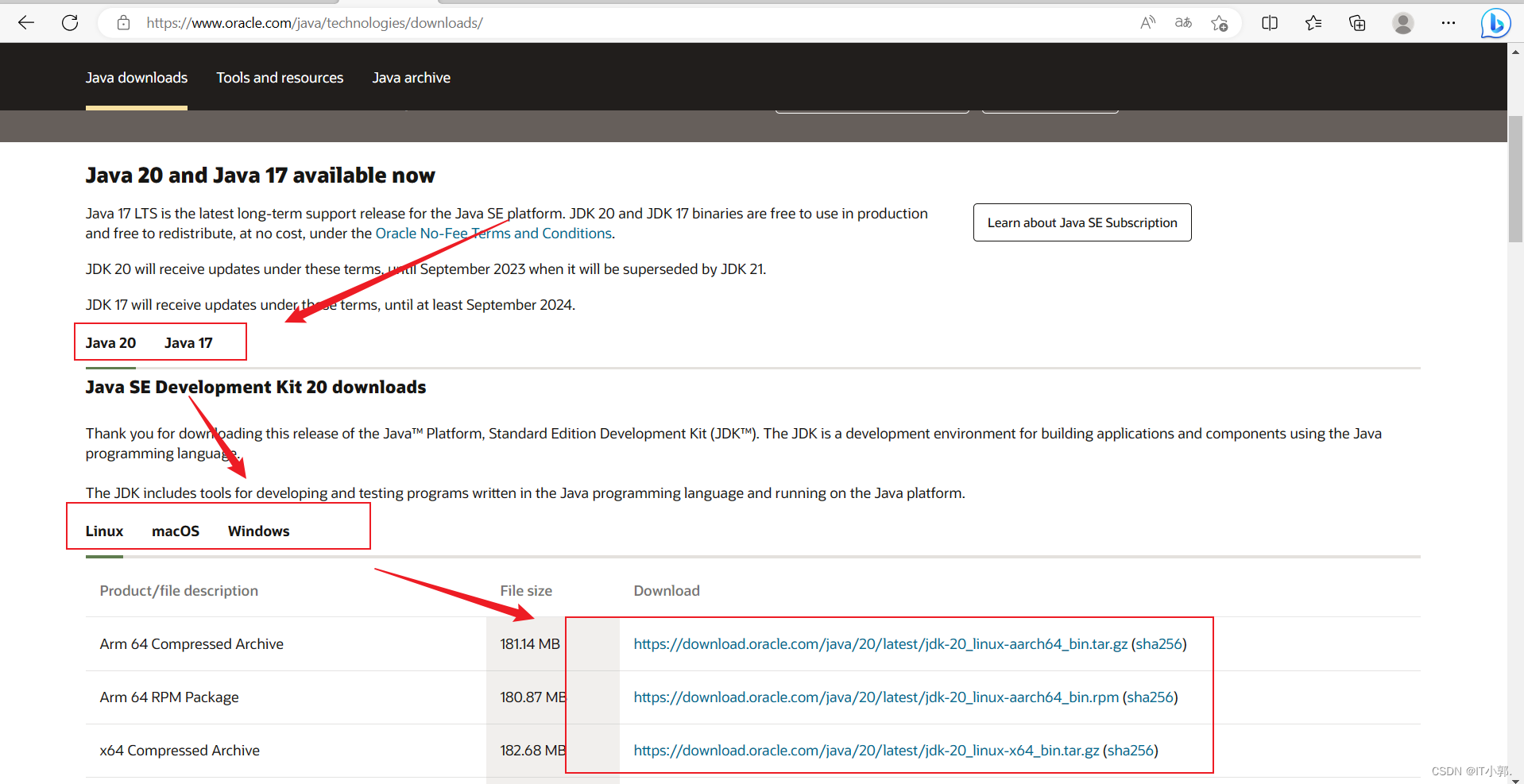Click the 'Download' column header

tap(667, 591)
